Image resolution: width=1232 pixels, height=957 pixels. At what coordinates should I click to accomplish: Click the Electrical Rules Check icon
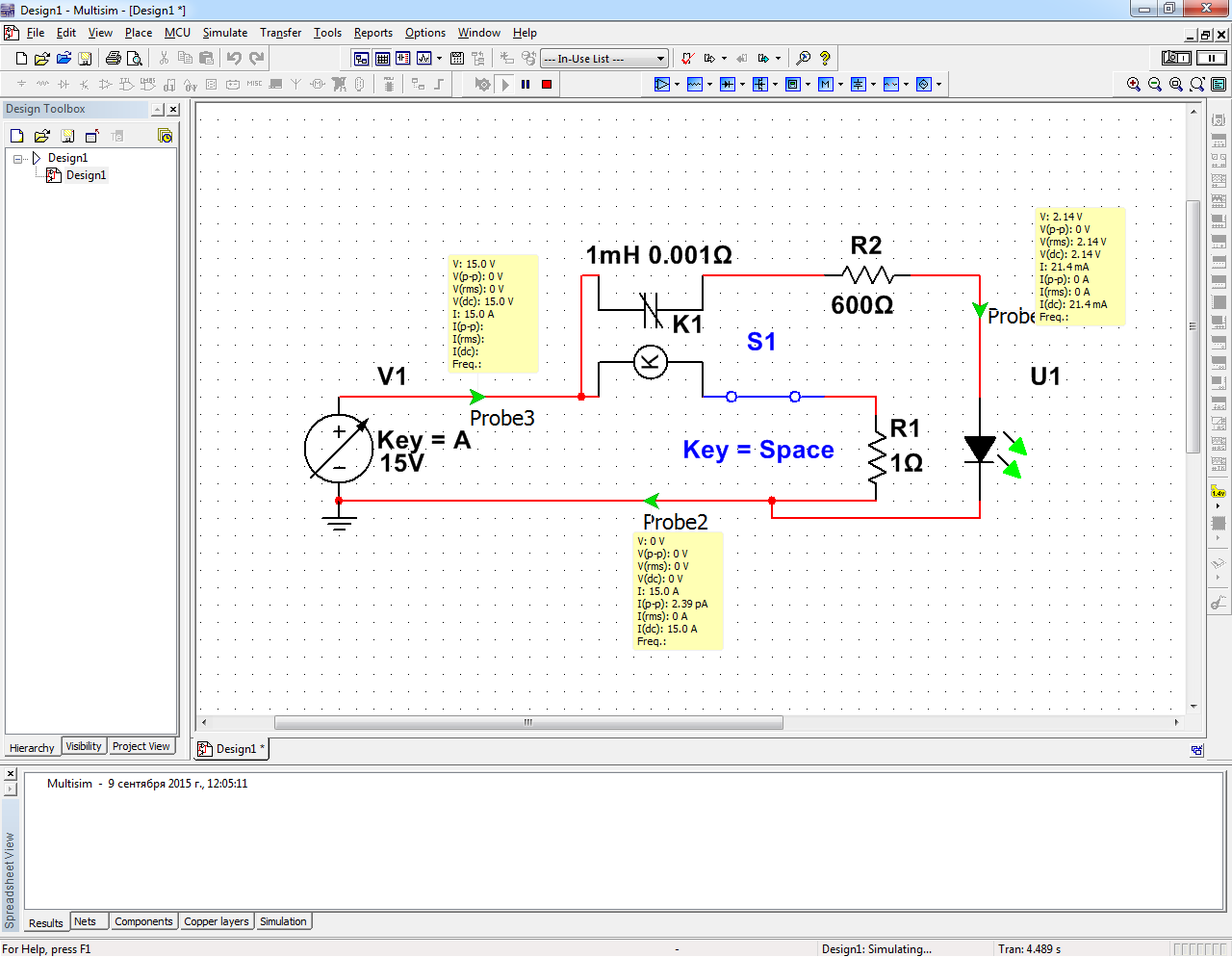[687, 59]
